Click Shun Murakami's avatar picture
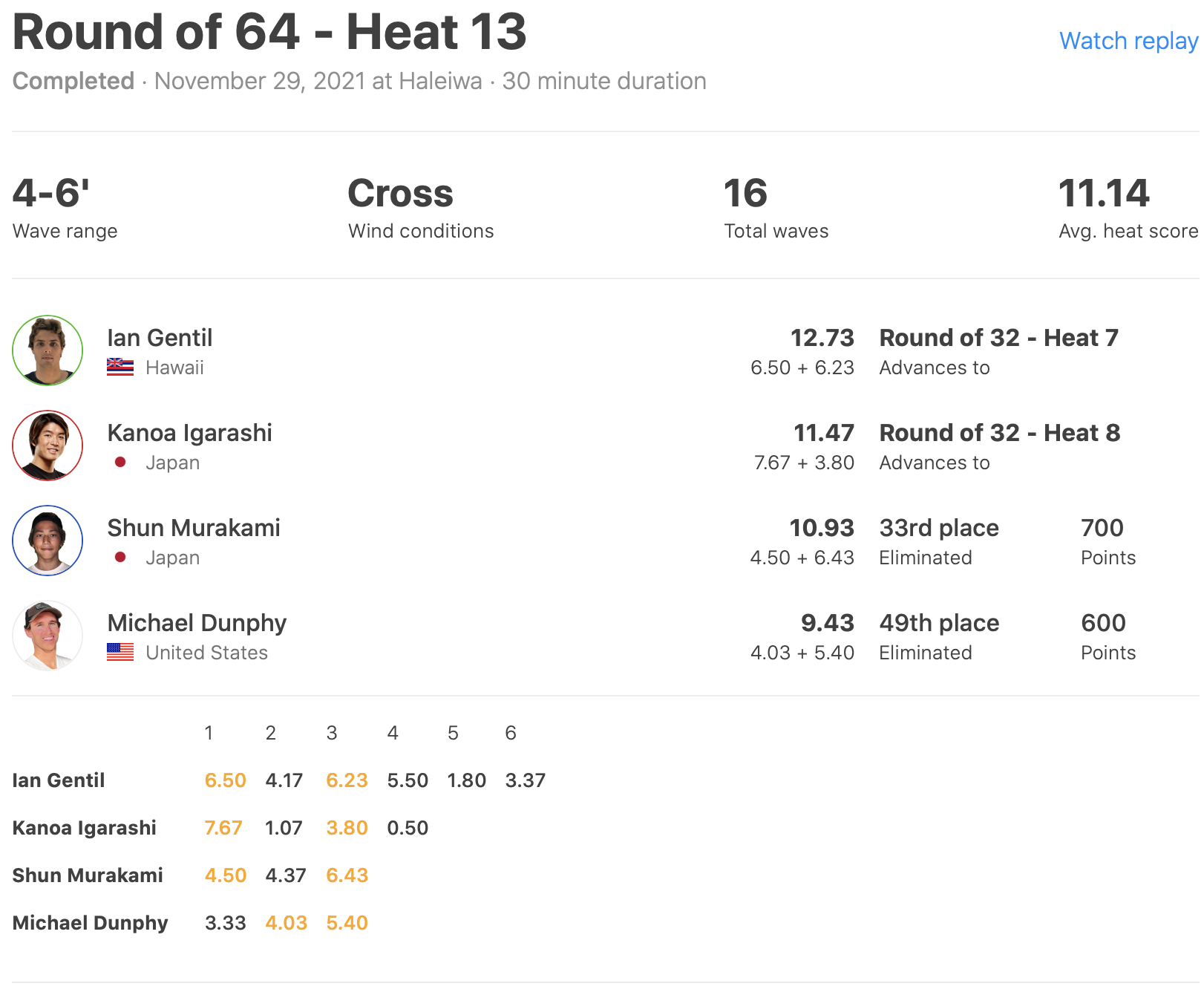Screen dimensions: 1204x992 [48, 541]
